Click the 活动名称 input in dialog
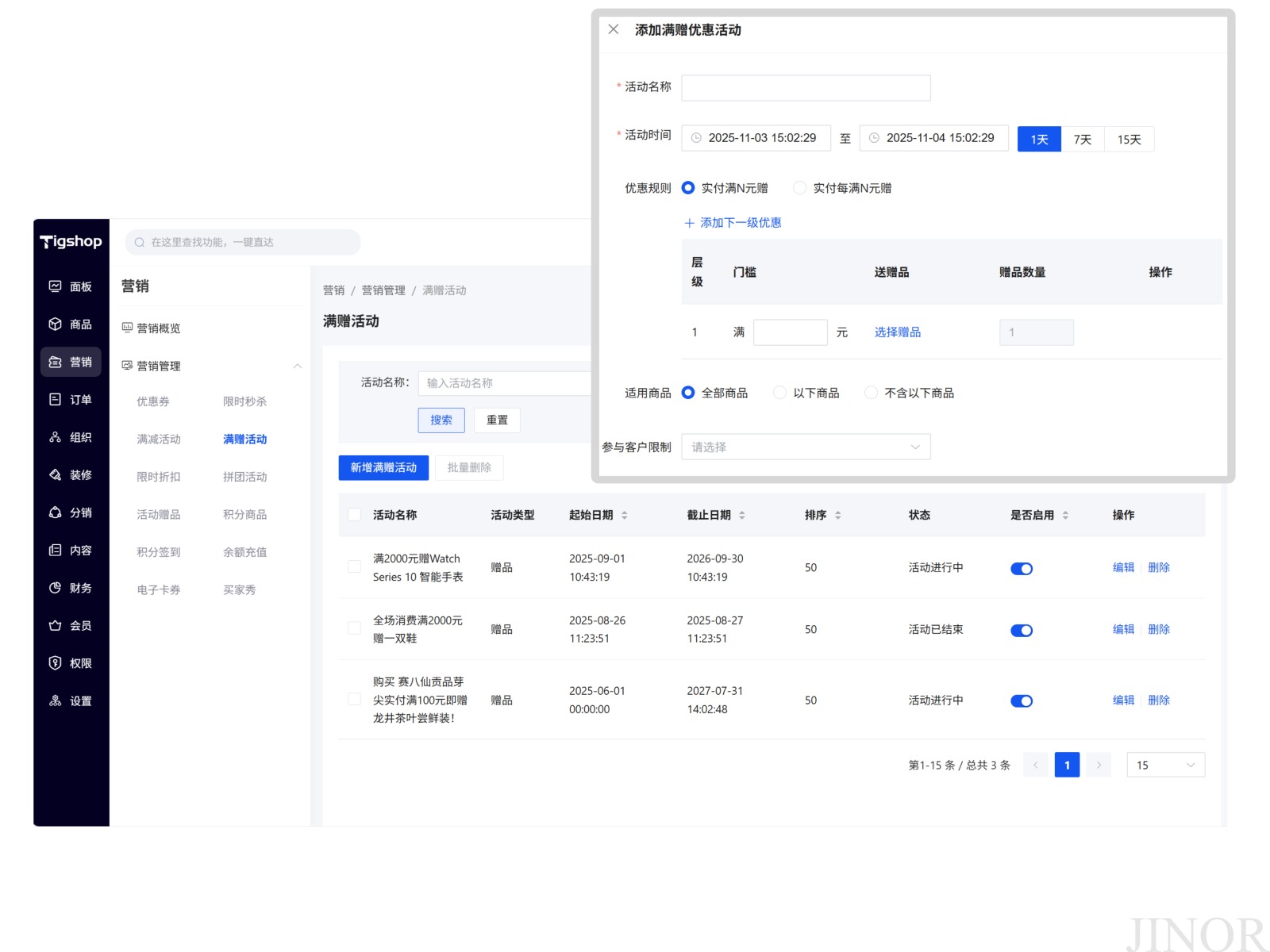 tap(806, 88)
